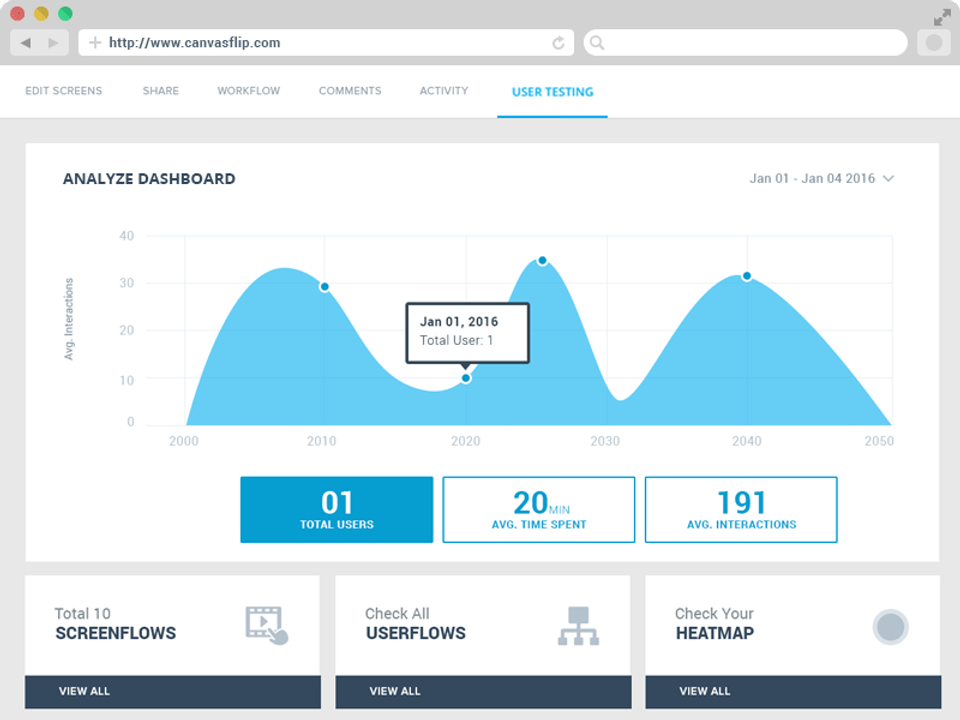Go to the Activity tab
This screenshot has width=960, height=720.
pyautogui.click(x=444, y=91)
